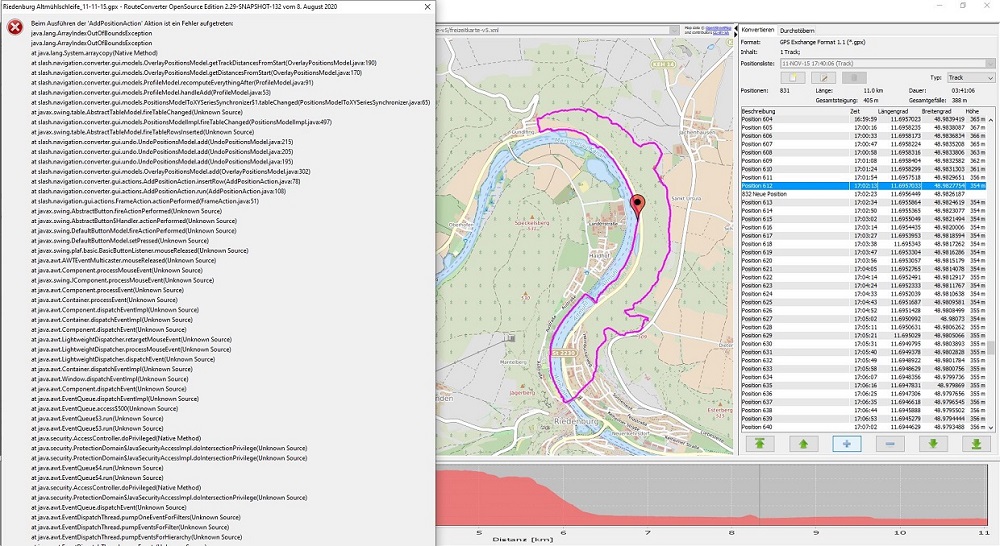
Task: Move selected position to top of list
Action: point(759,443)
